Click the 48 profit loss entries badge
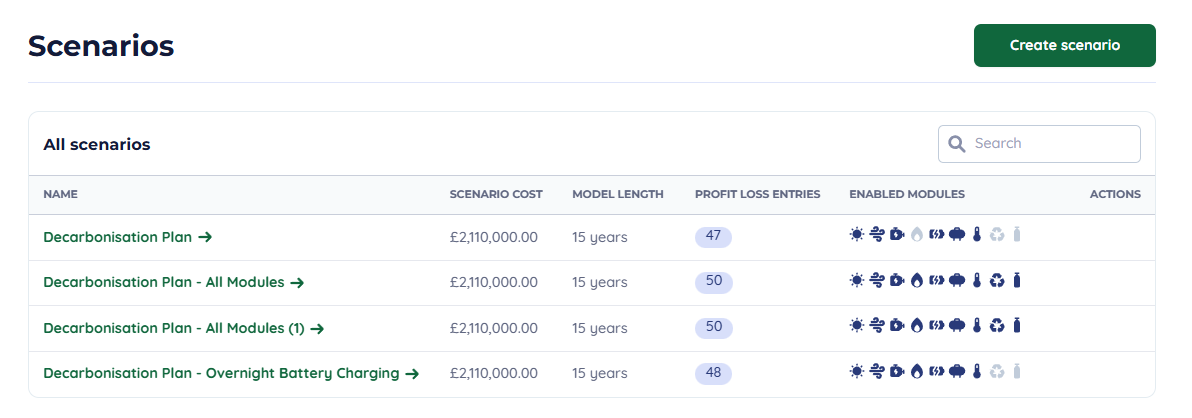Screen dimensions: 1192x418 coord(713,373)
